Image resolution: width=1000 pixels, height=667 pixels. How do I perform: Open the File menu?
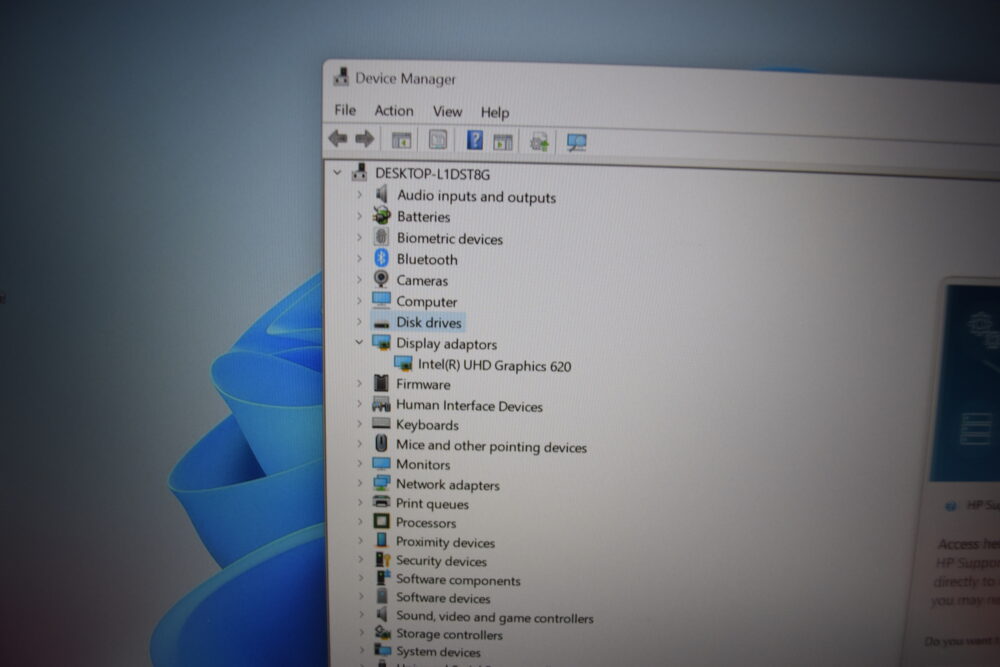[x=345, y=110]
